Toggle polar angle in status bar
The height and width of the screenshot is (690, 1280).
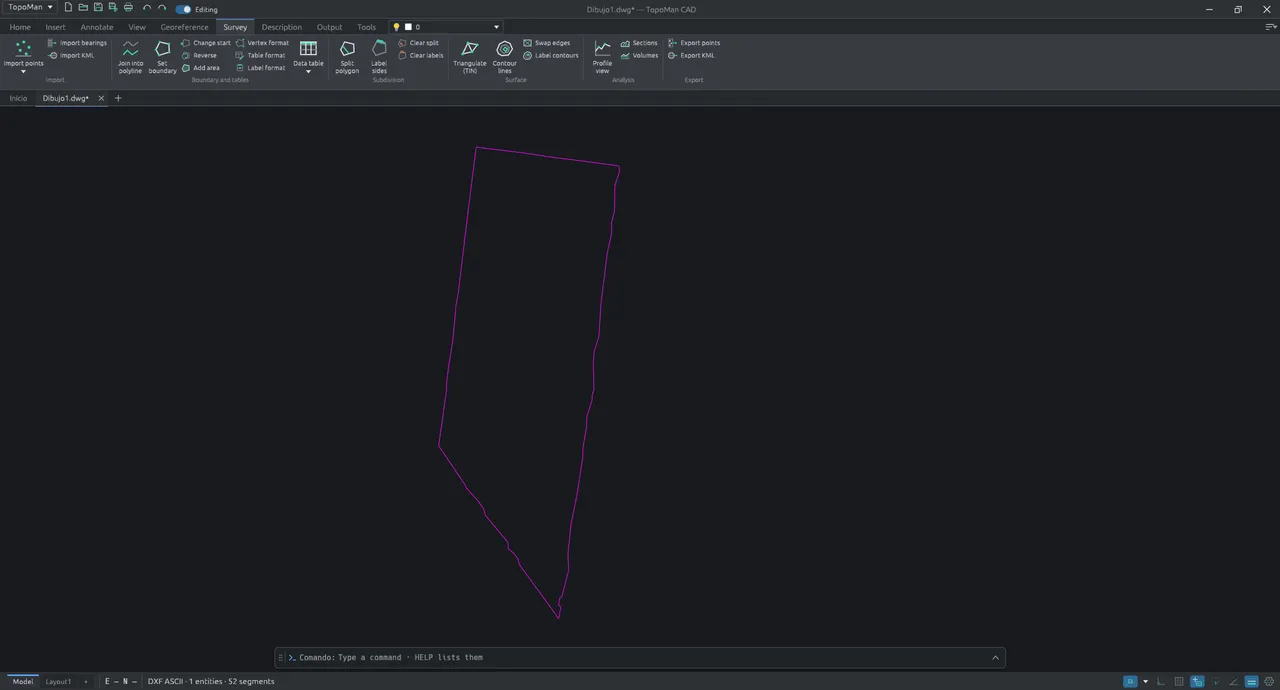tap(1233, 681)
